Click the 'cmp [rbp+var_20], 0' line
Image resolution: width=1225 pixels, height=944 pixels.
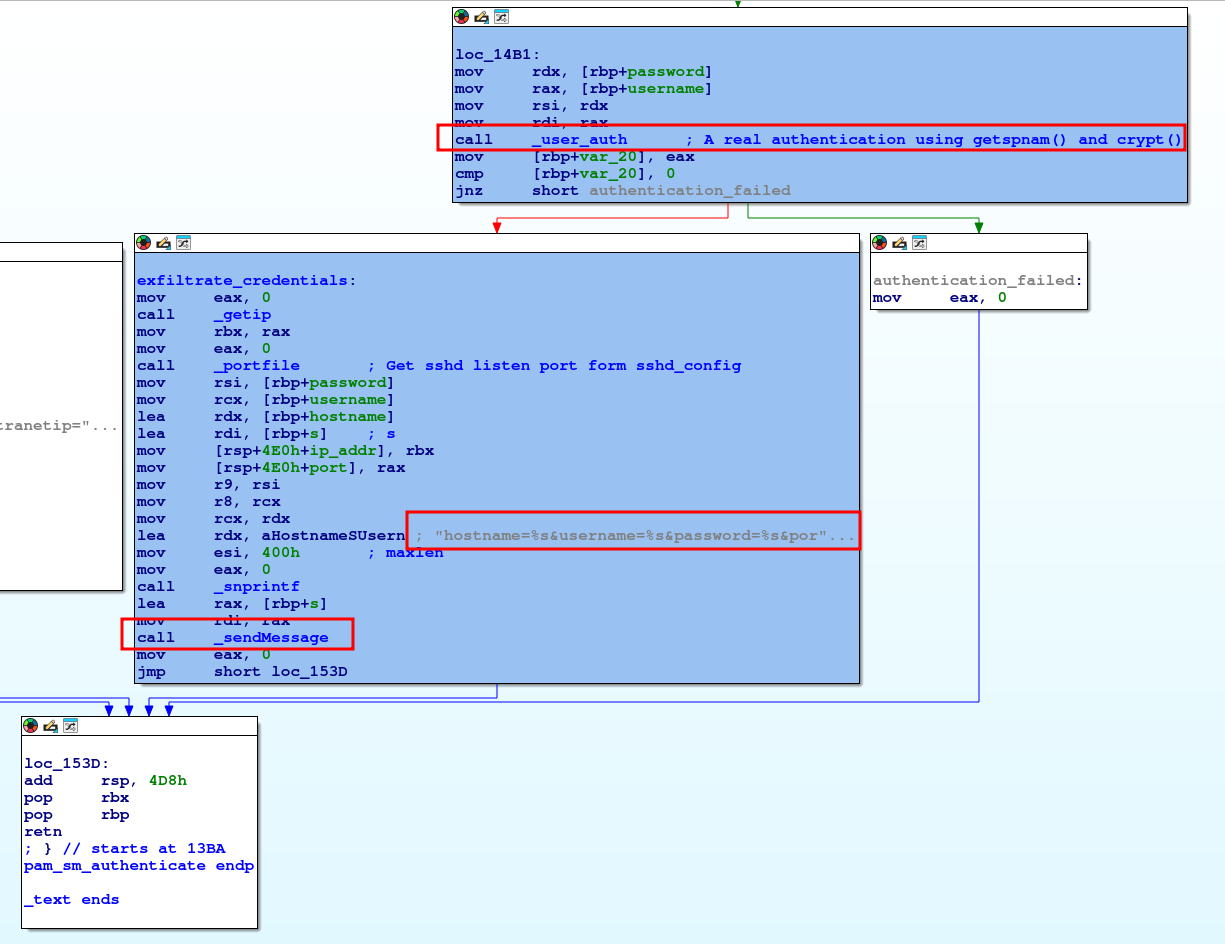pyautogui.click(x=564, y=174)
